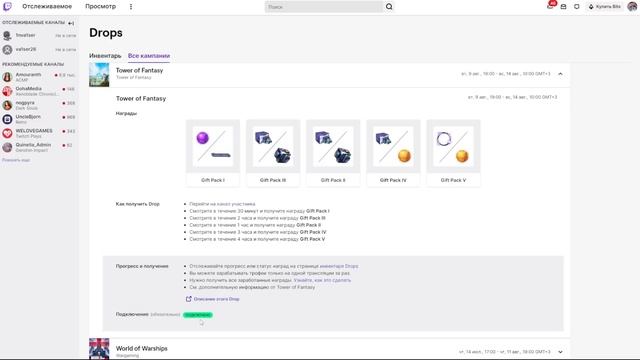The width and height of the screenshot is (640, 360).
Task: Select the Gift Pack III reward card
Action: tap(273, 153)
